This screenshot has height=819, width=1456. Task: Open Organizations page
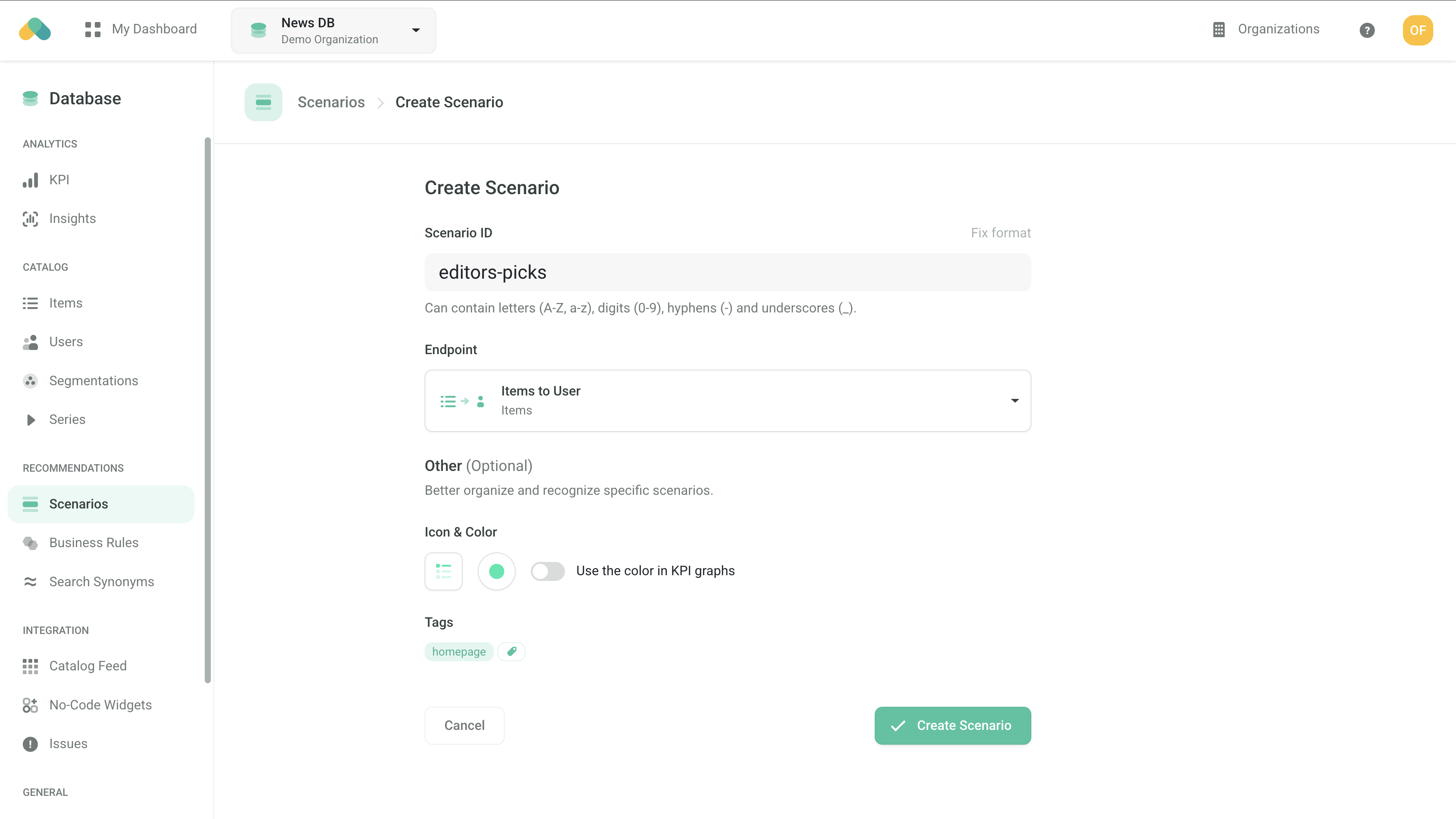tap(1279, 30)
